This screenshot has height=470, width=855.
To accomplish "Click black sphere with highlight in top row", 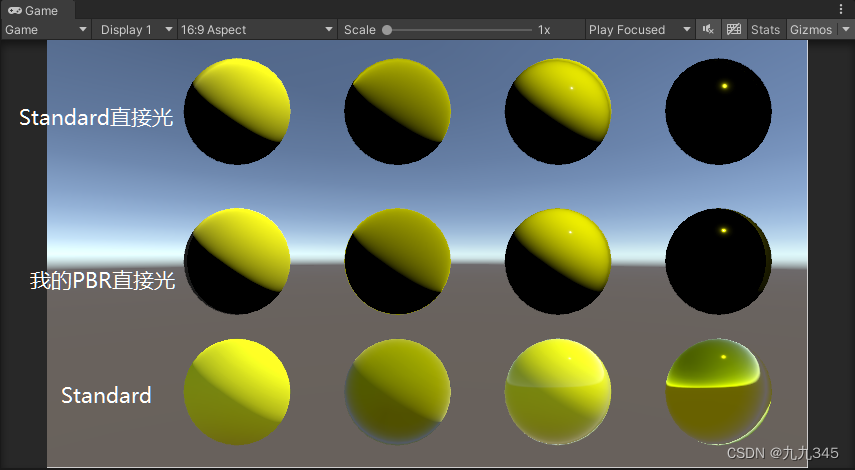I will click(x=718, y=111).
